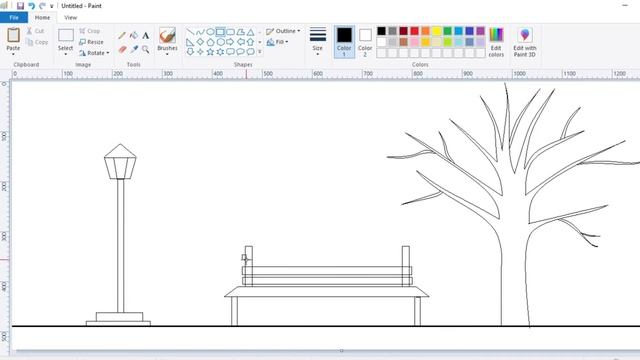
Task: Choose the Rounded rectangle shape
Action: [230, 32]
